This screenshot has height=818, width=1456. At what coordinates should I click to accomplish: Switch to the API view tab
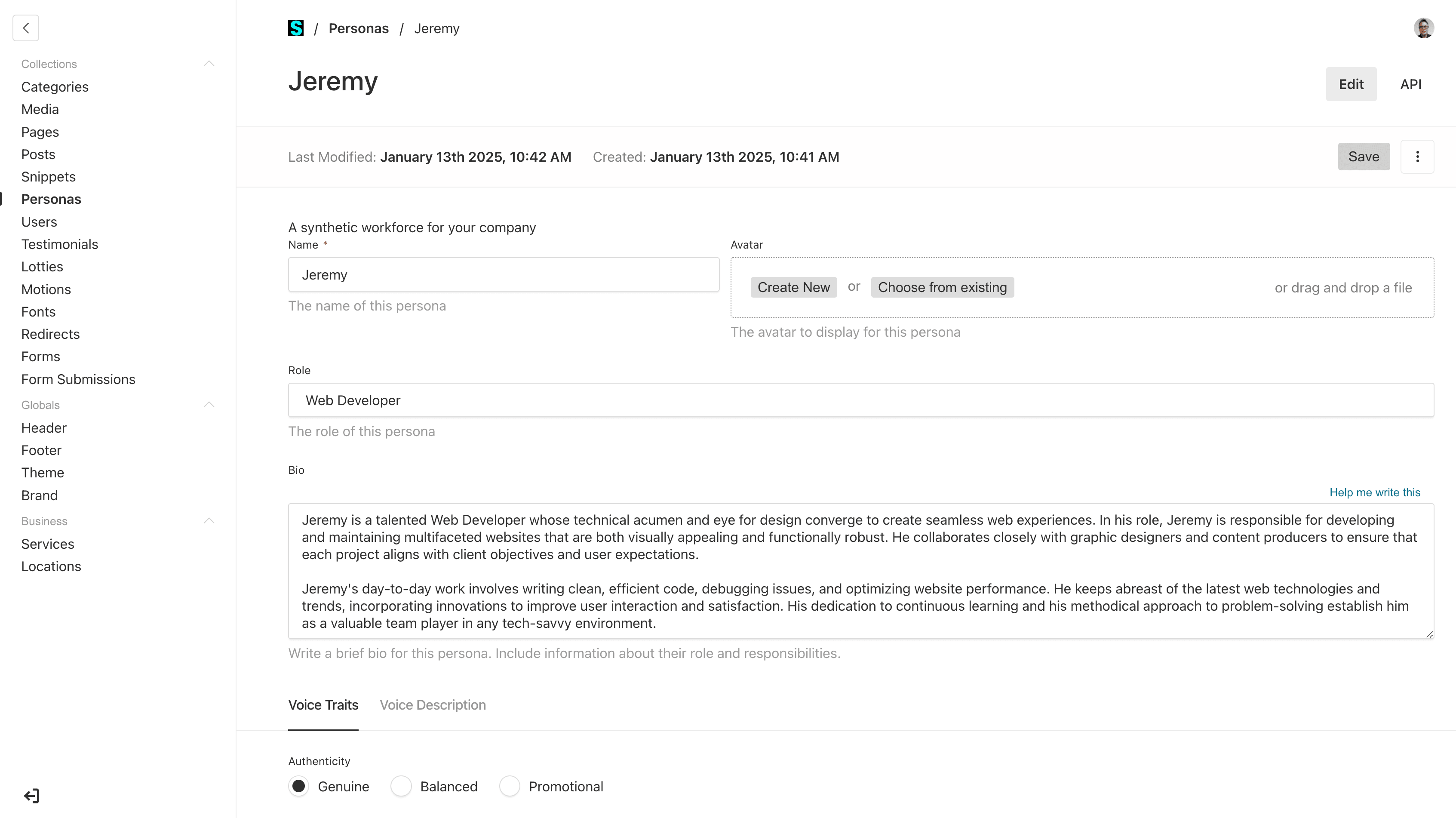(x=1410, y=84)
